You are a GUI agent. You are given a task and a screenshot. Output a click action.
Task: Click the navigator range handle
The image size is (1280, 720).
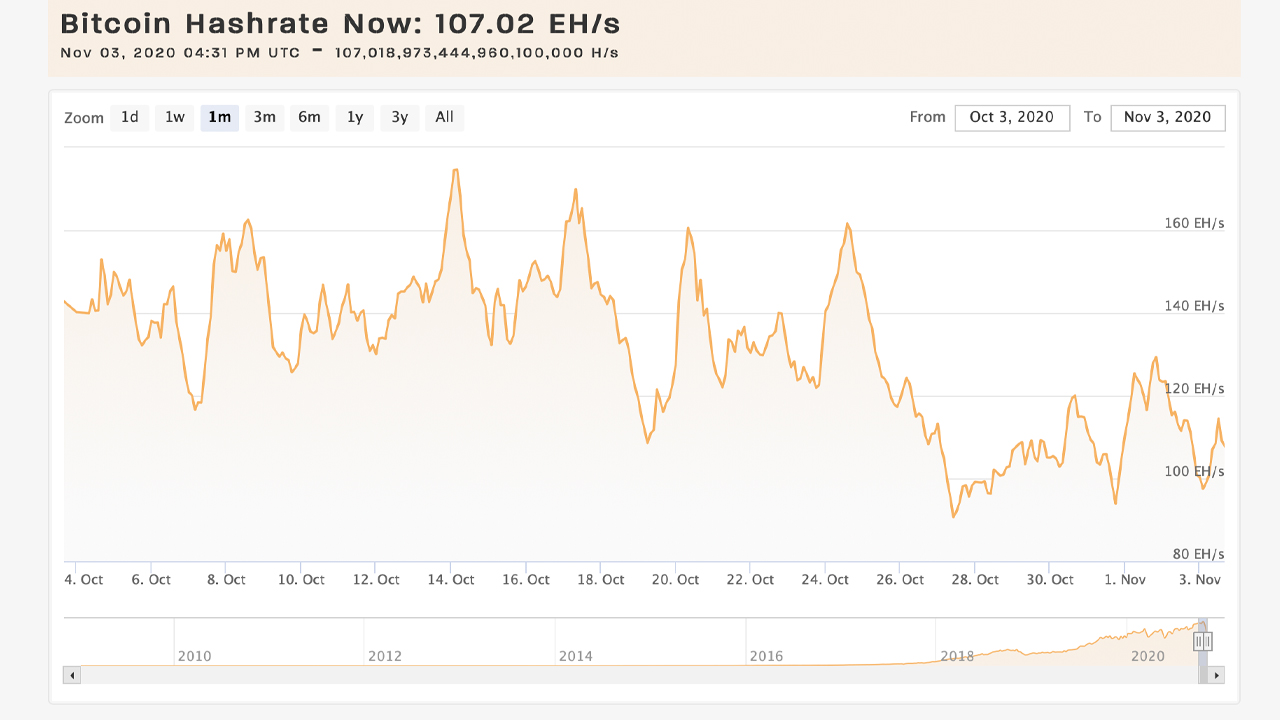click(x=1203, y=642)
